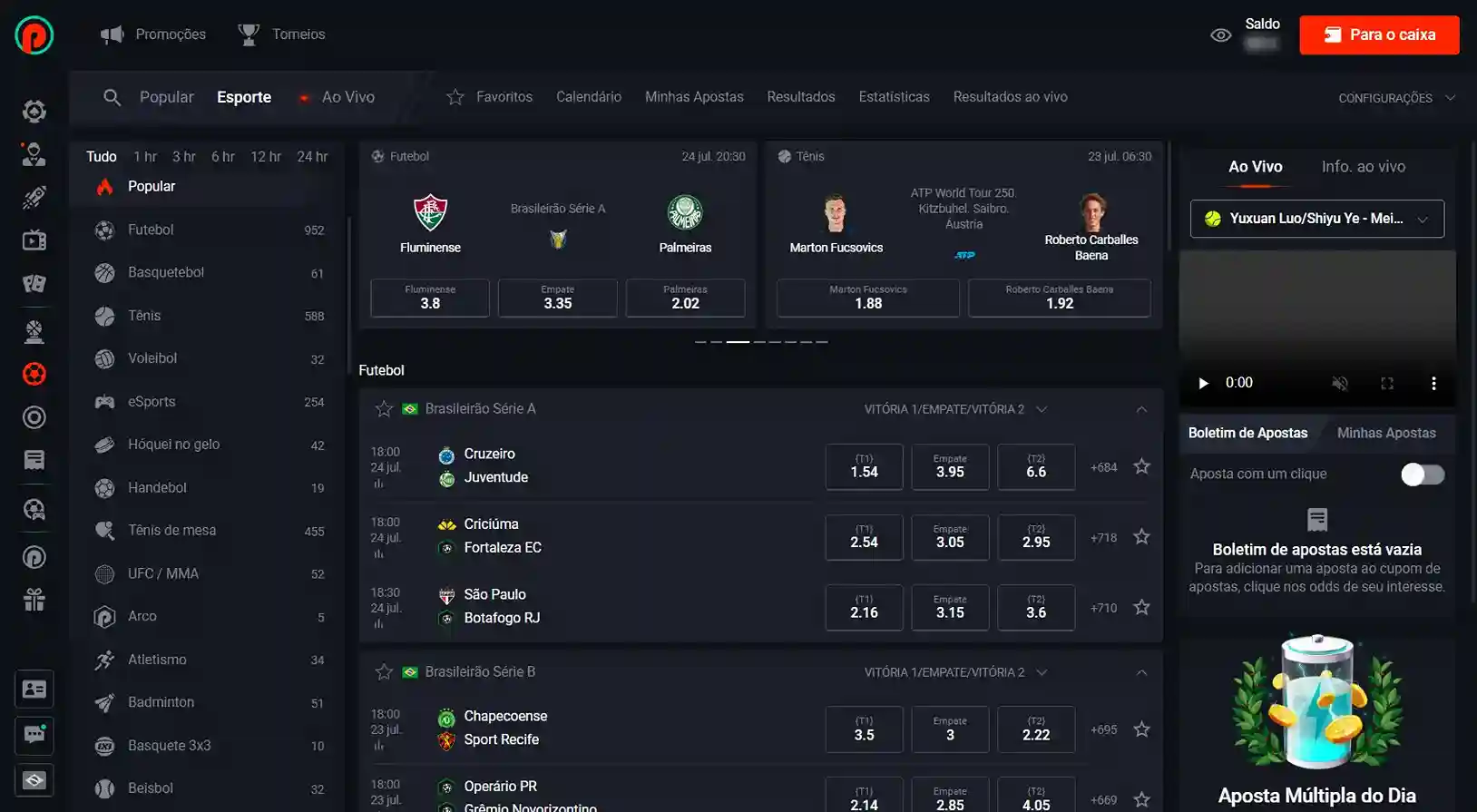The width and height of the screenshot is (1477, 812).
Task: Switch to Minhas Apostas betslip tab
Action: (x=1386, y=433)
